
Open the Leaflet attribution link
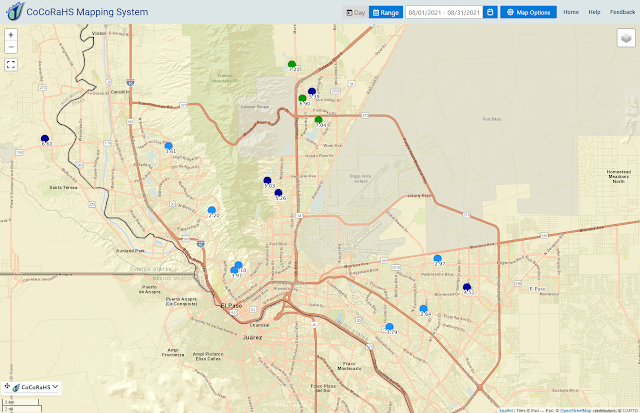point(506,411)
